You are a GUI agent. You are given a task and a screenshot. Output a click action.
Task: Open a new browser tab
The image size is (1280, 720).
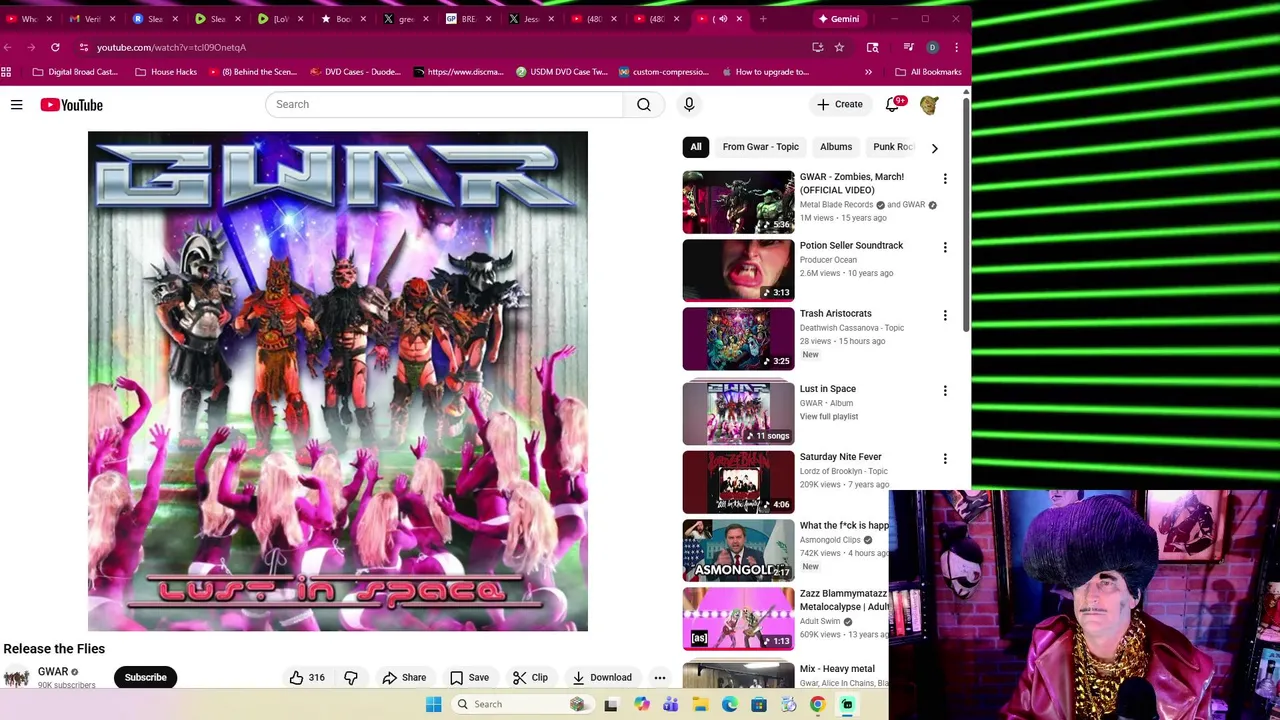pyautogui.click(x=763, y=19)
